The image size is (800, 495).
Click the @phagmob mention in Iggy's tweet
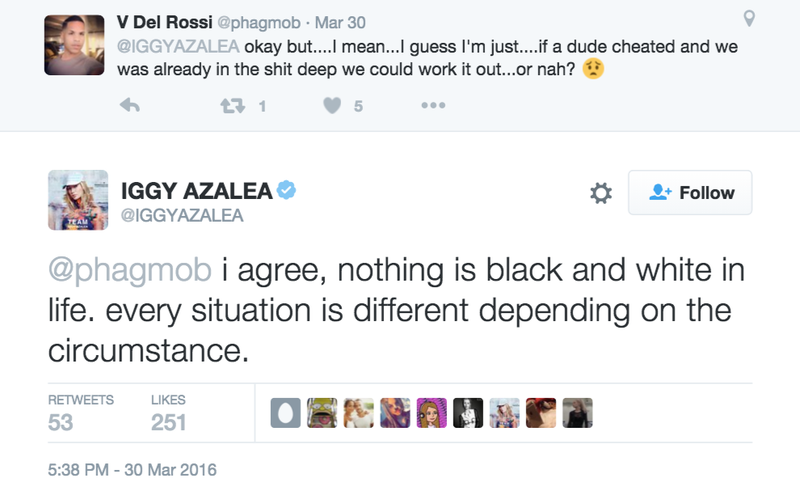pos(130,270)
